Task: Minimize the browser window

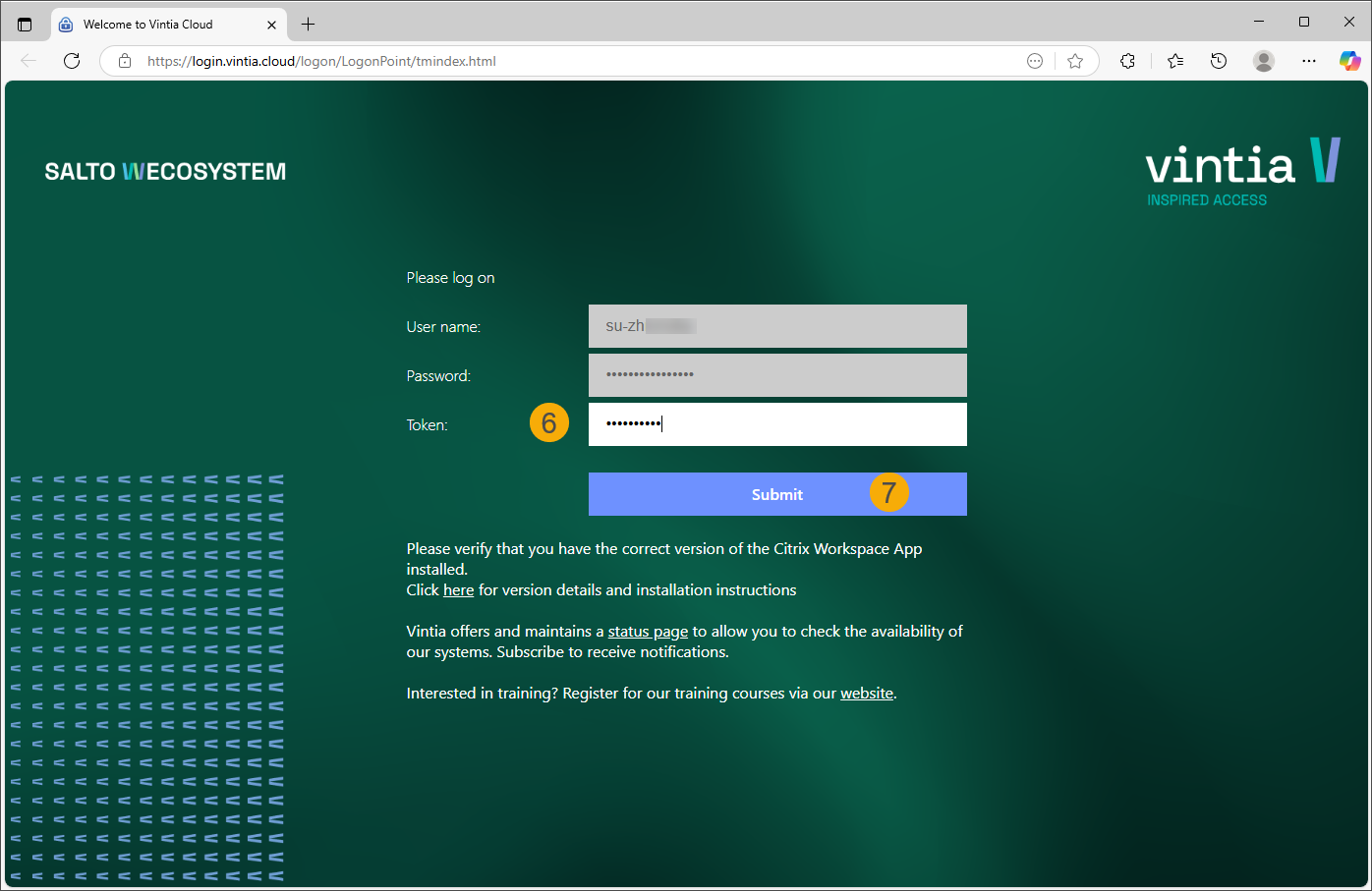Action: pos(1259,22)
